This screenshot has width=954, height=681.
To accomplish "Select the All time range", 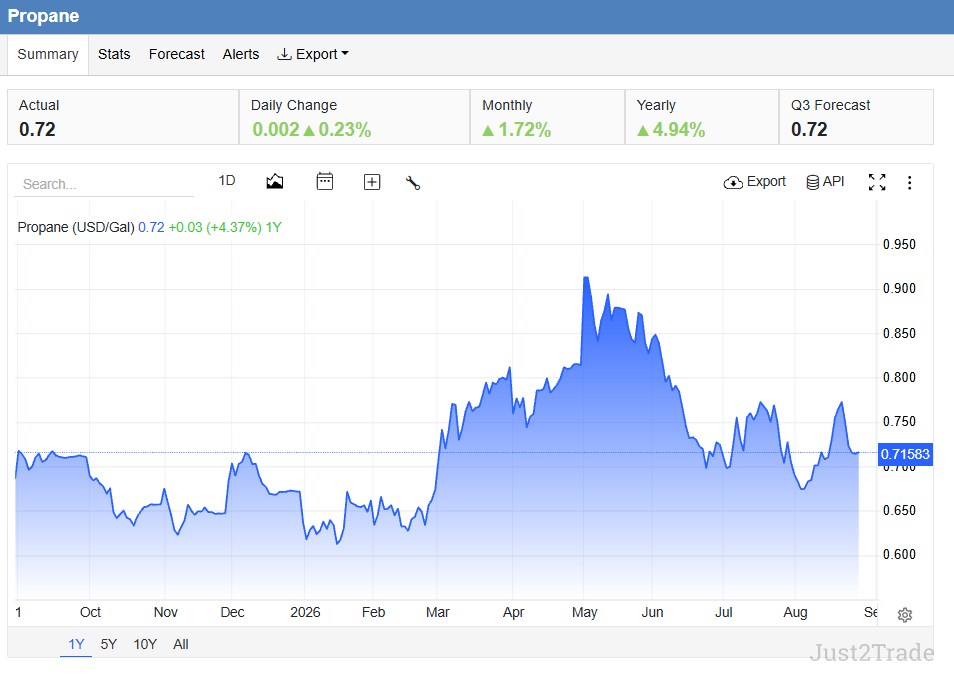I will tap(181, 644).
